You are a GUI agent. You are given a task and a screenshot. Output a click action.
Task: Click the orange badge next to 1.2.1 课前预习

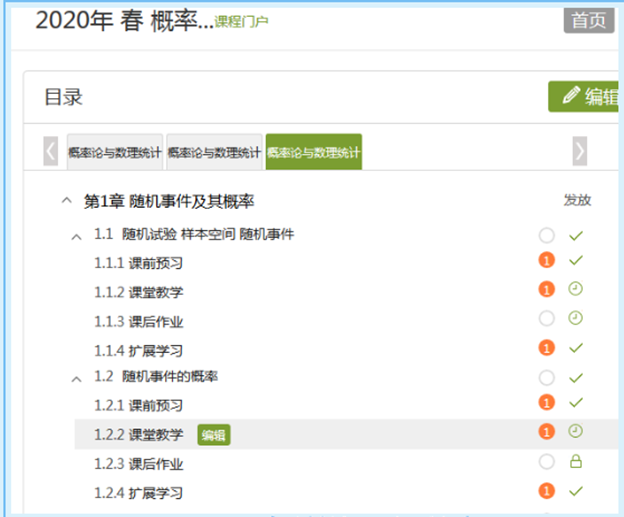tap(546, 404)
